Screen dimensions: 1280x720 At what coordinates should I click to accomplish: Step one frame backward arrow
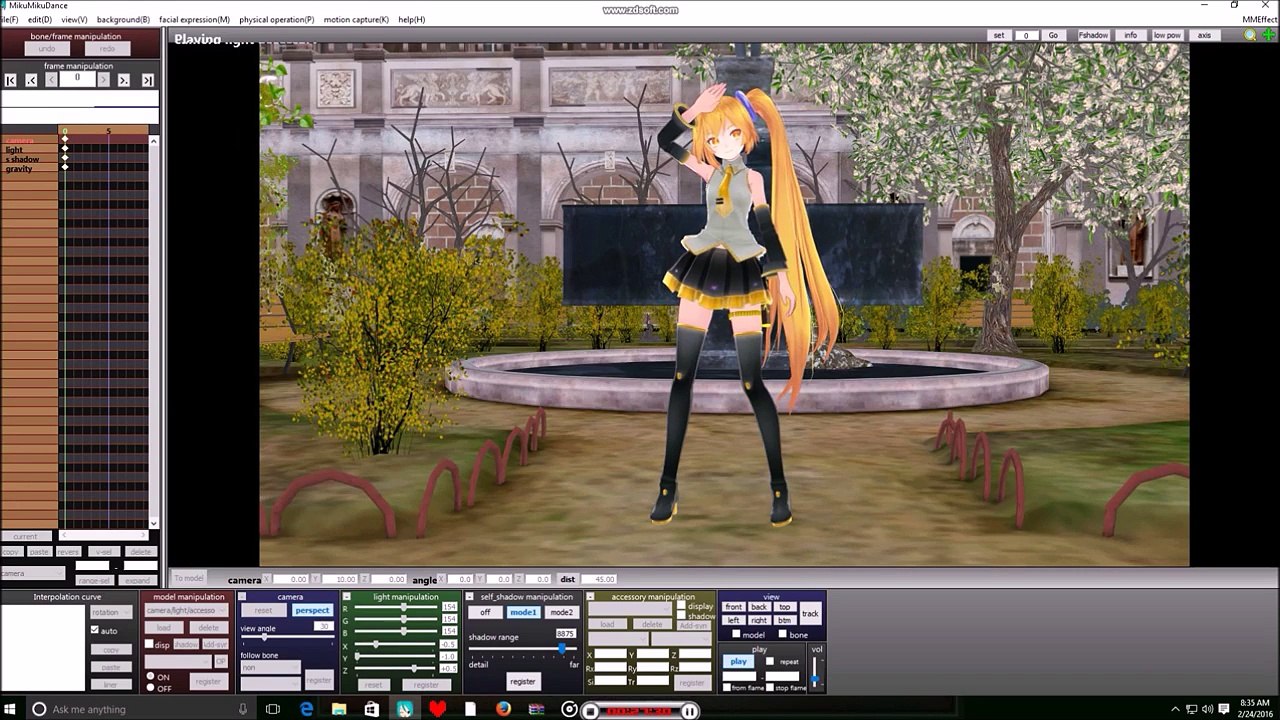click(52, 79)
